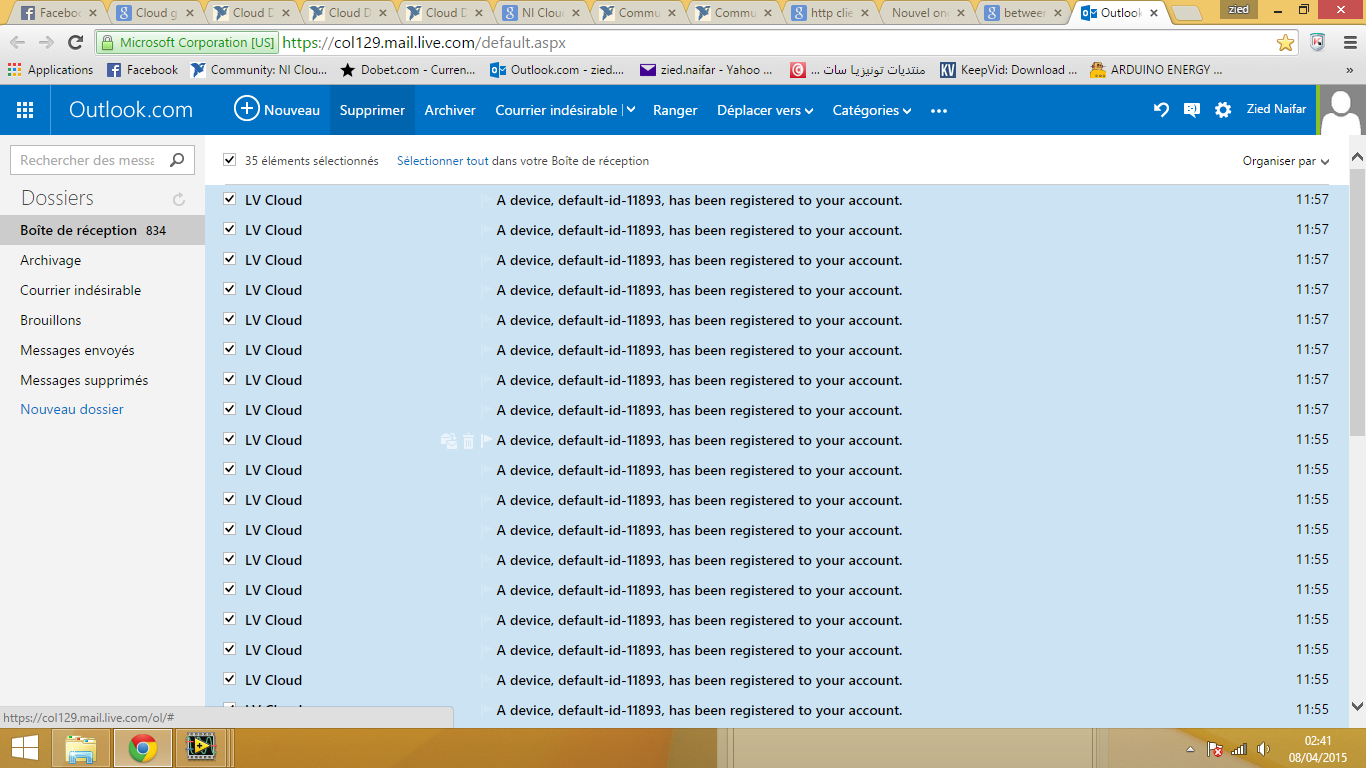The width and height of the screenshot is (1366, 768).
Task: Open the Windows Start button
Action: (24, 747)
